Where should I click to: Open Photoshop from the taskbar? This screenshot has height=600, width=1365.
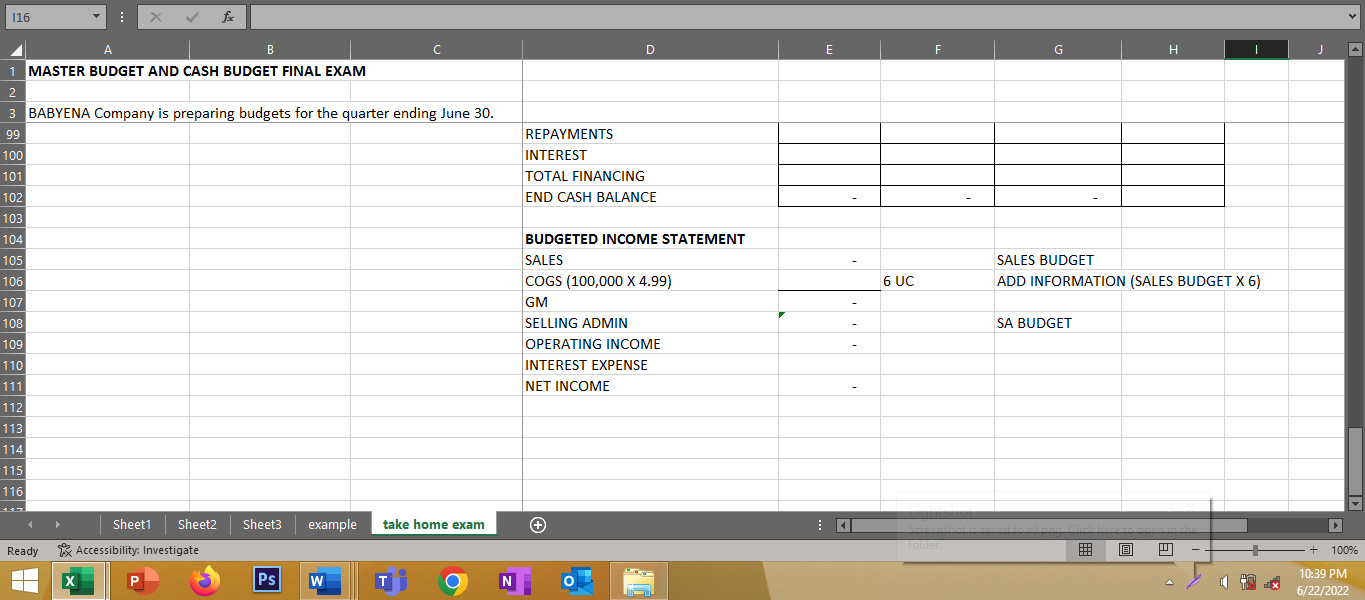266,581
